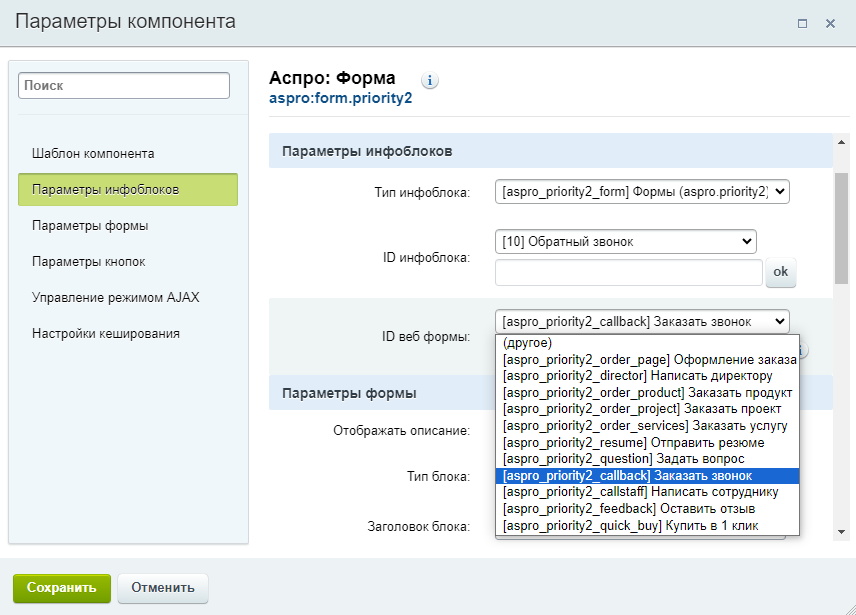Collapse the ID веб формы dropdown

(642, 321)
